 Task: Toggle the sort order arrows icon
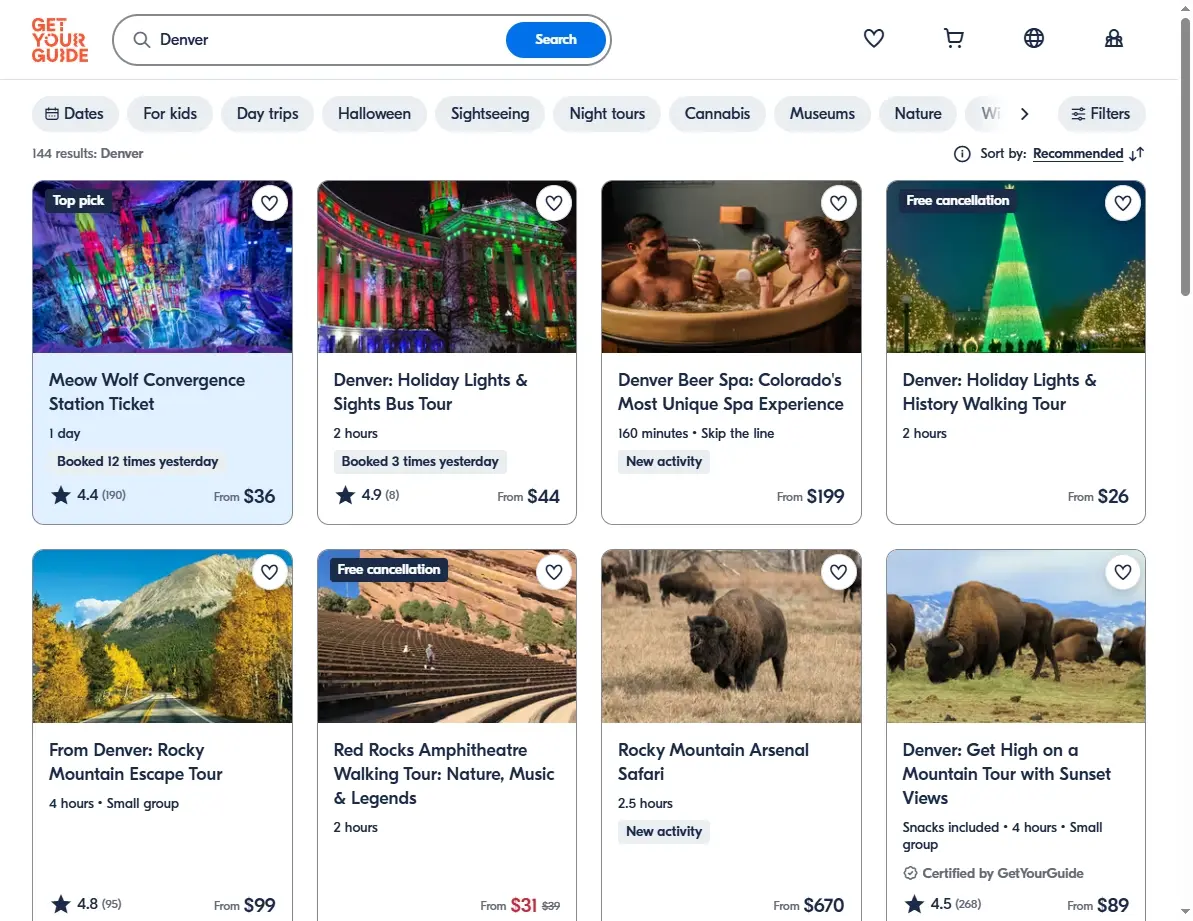pos(1137,154)
